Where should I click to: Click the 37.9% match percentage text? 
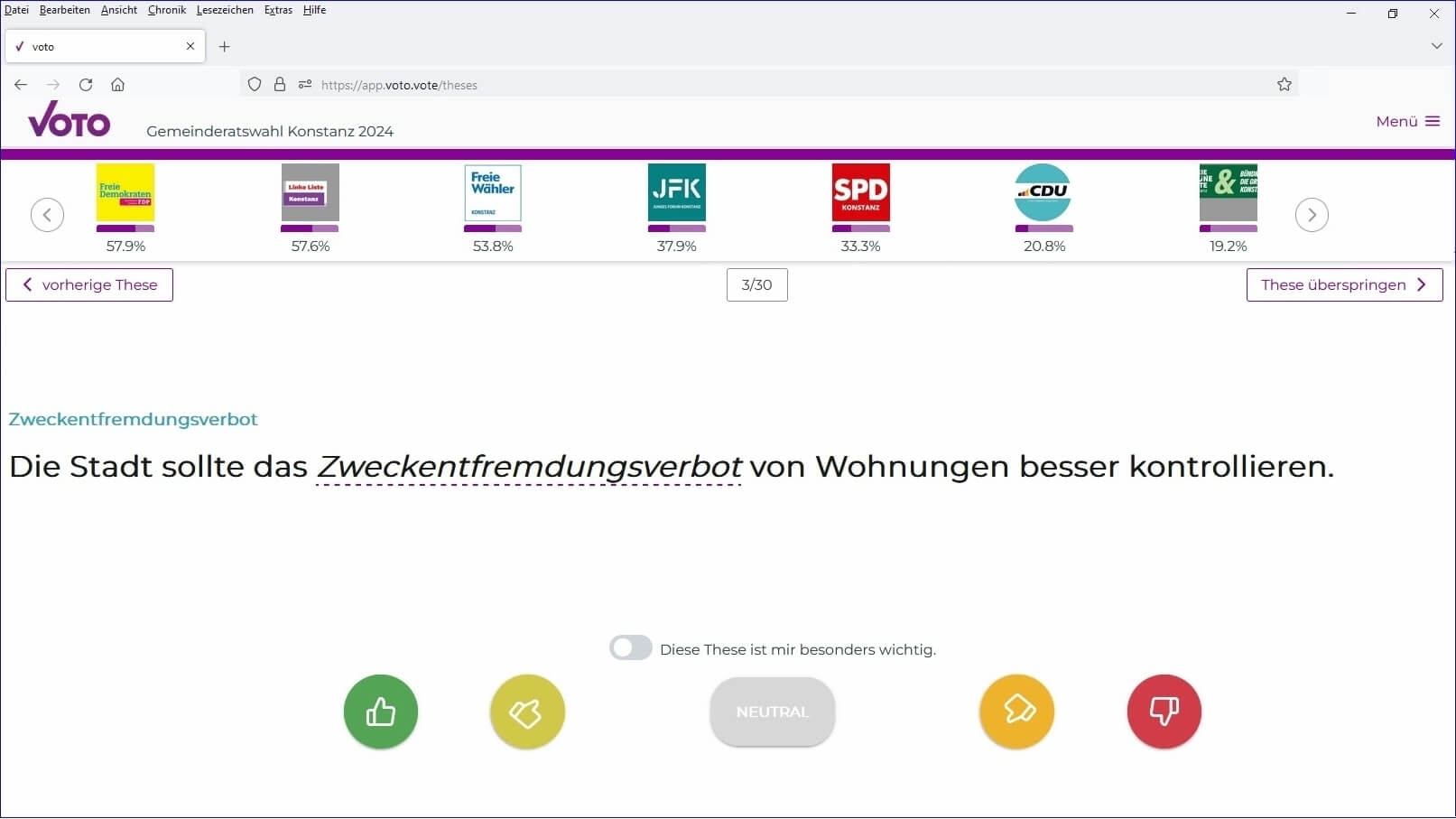(677, 246)
